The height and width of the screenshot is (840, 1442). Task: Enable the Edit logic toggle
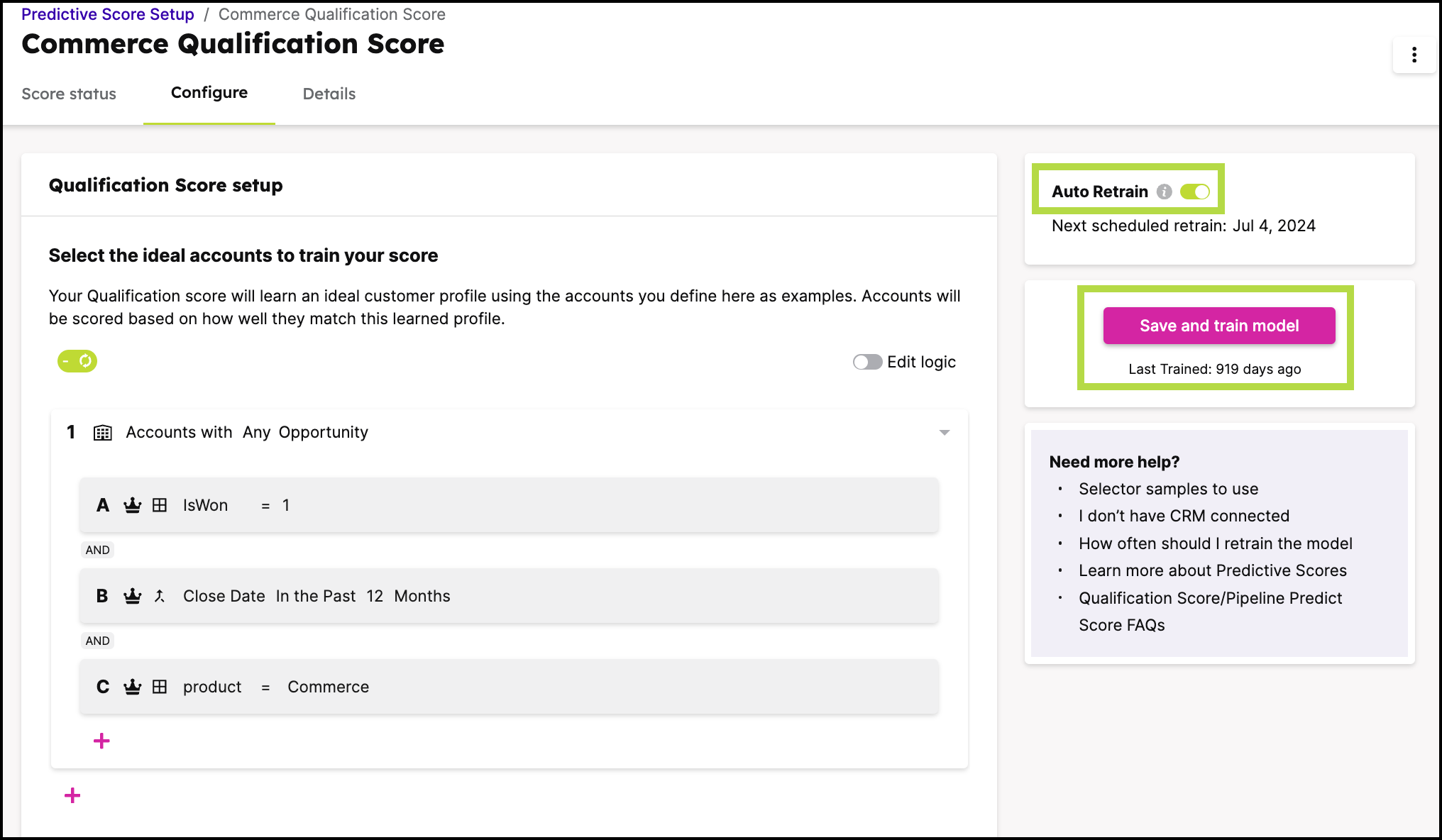pyautogui.click(x=866, y=362)
